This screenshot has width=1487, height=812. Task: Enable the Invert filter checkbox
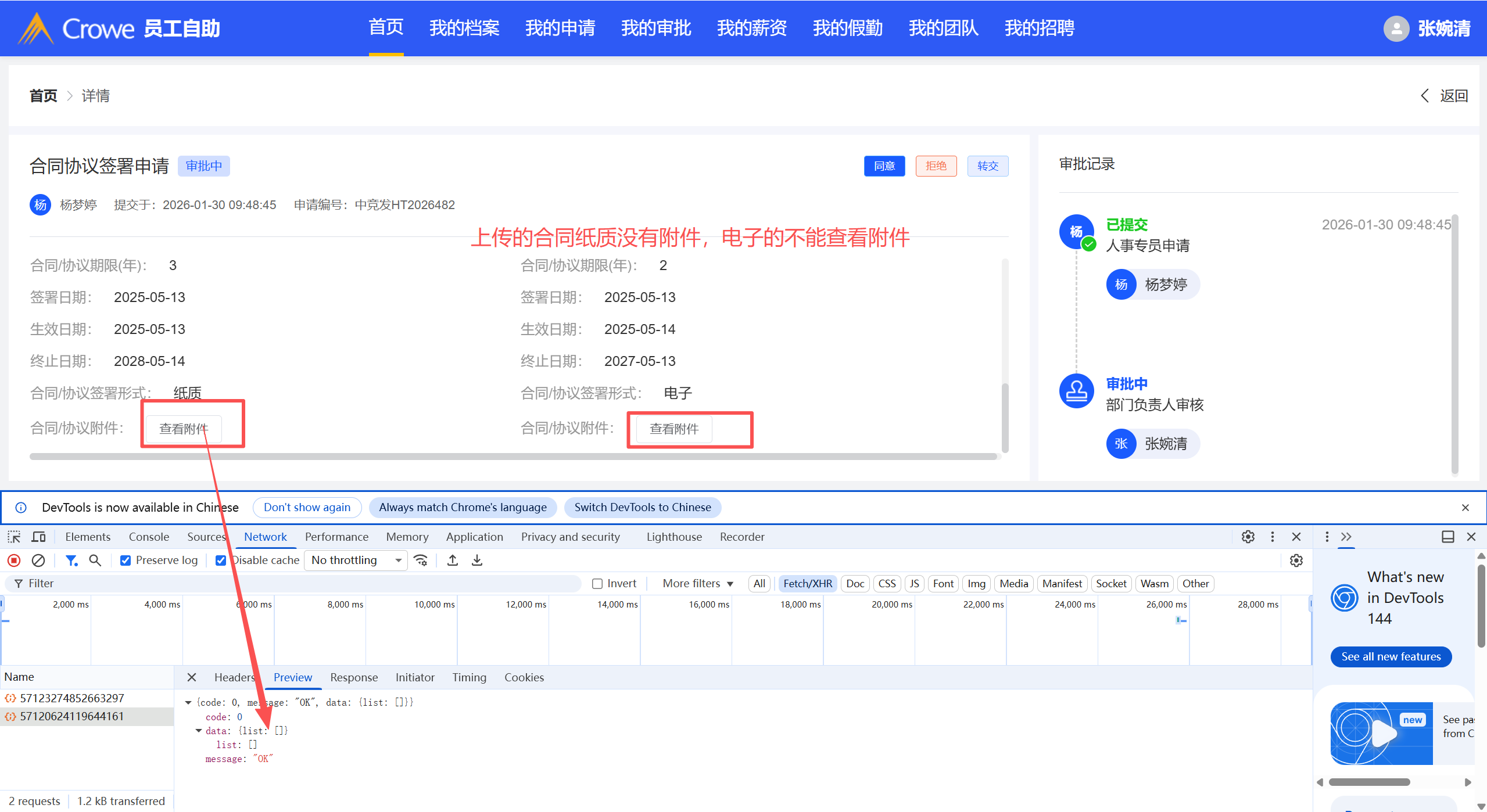point(597,584)
